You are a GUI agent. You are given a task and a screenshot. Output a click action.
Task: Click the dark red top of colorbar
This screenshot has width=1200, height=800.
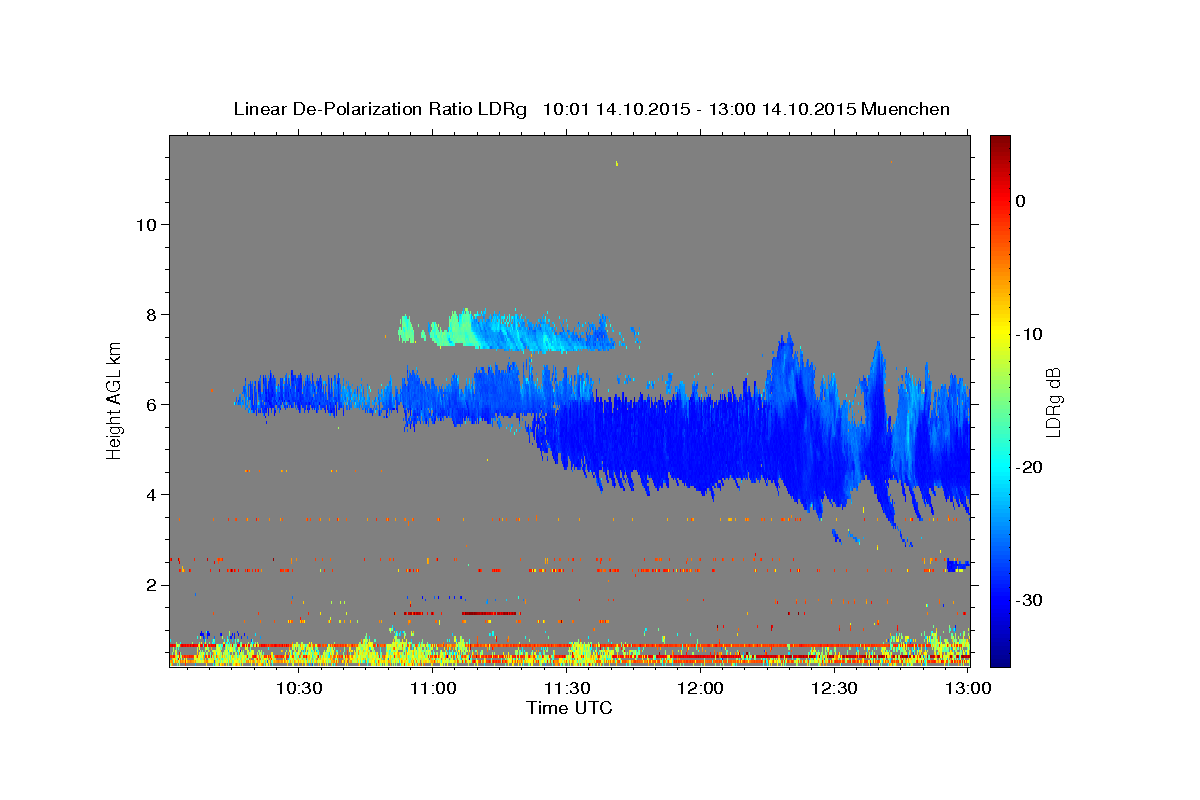1000,142
